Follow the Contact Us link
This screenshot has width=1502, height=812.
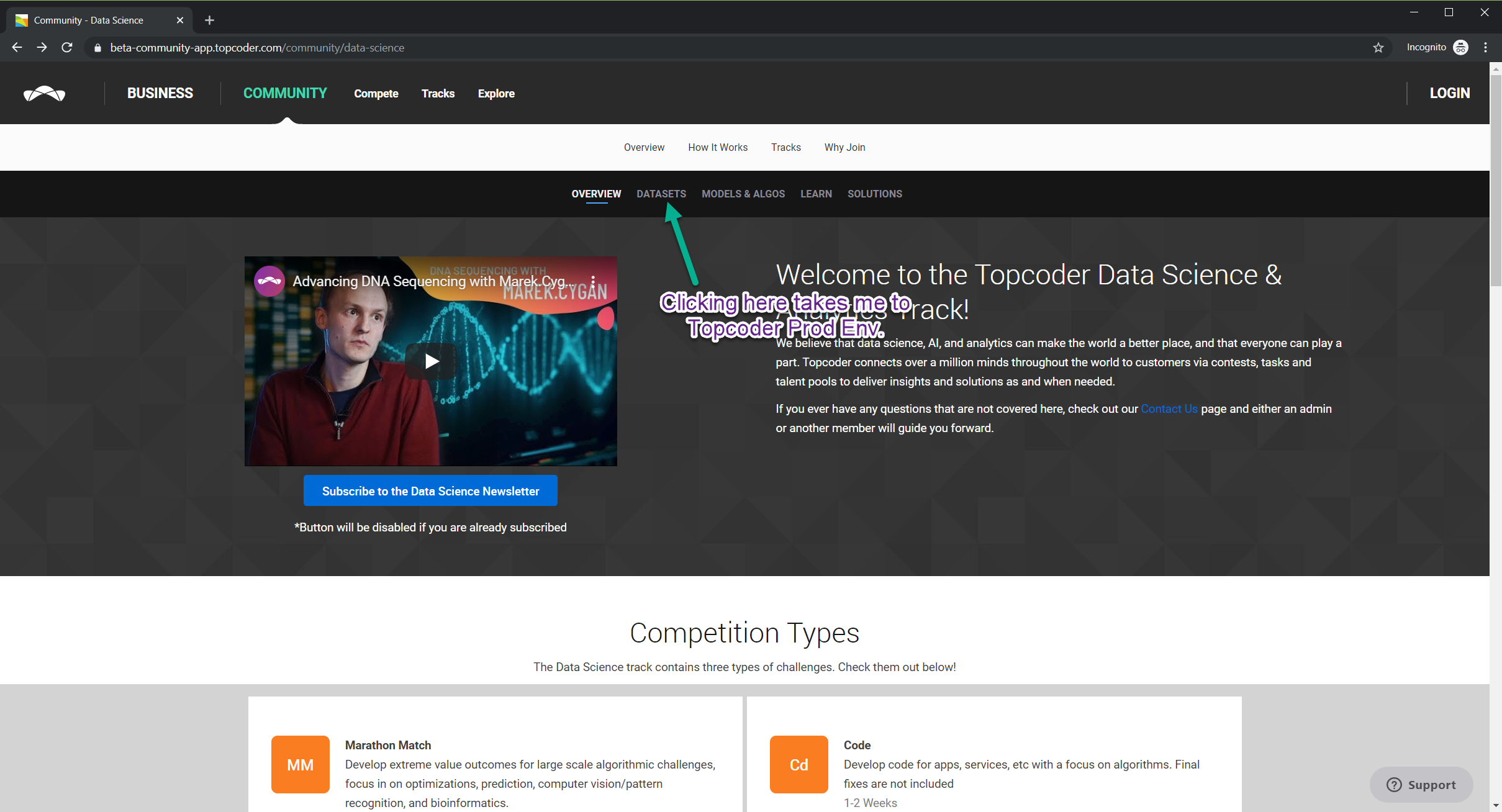[x=1169, y=409]
